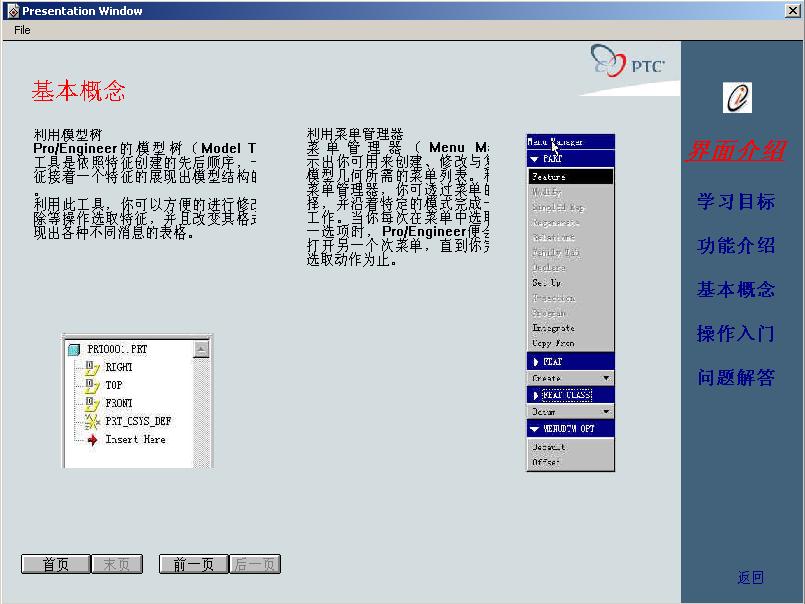
Task: Select Feature in the PART menu
Action: pos(570,177)
